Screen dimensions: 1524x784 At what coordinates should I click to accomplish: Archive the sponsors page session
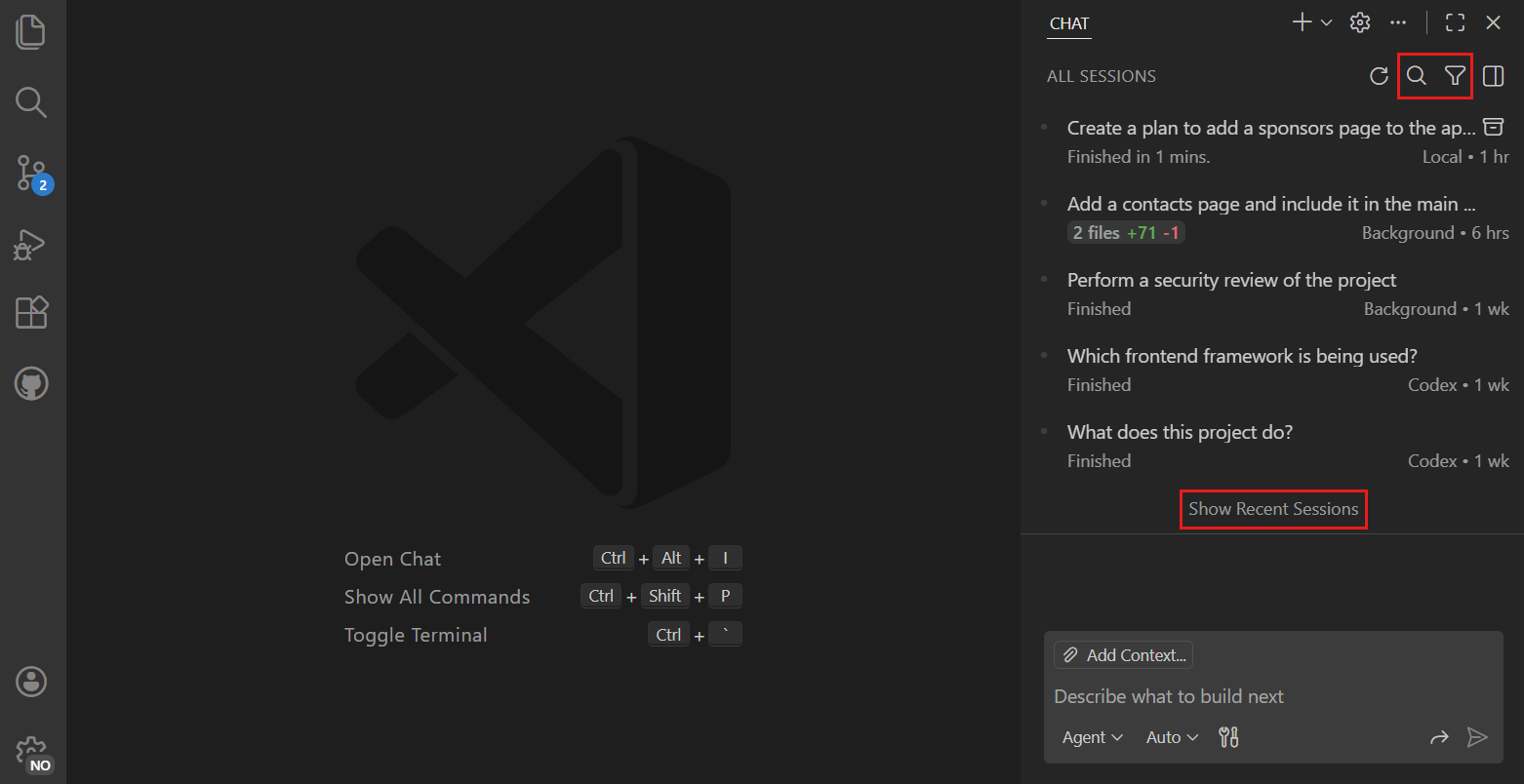click(x=1494, y=127)
